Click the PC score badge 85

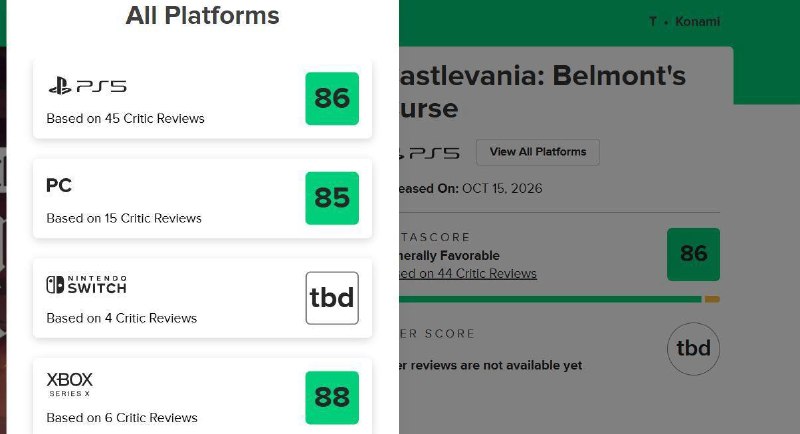point(332,198)
